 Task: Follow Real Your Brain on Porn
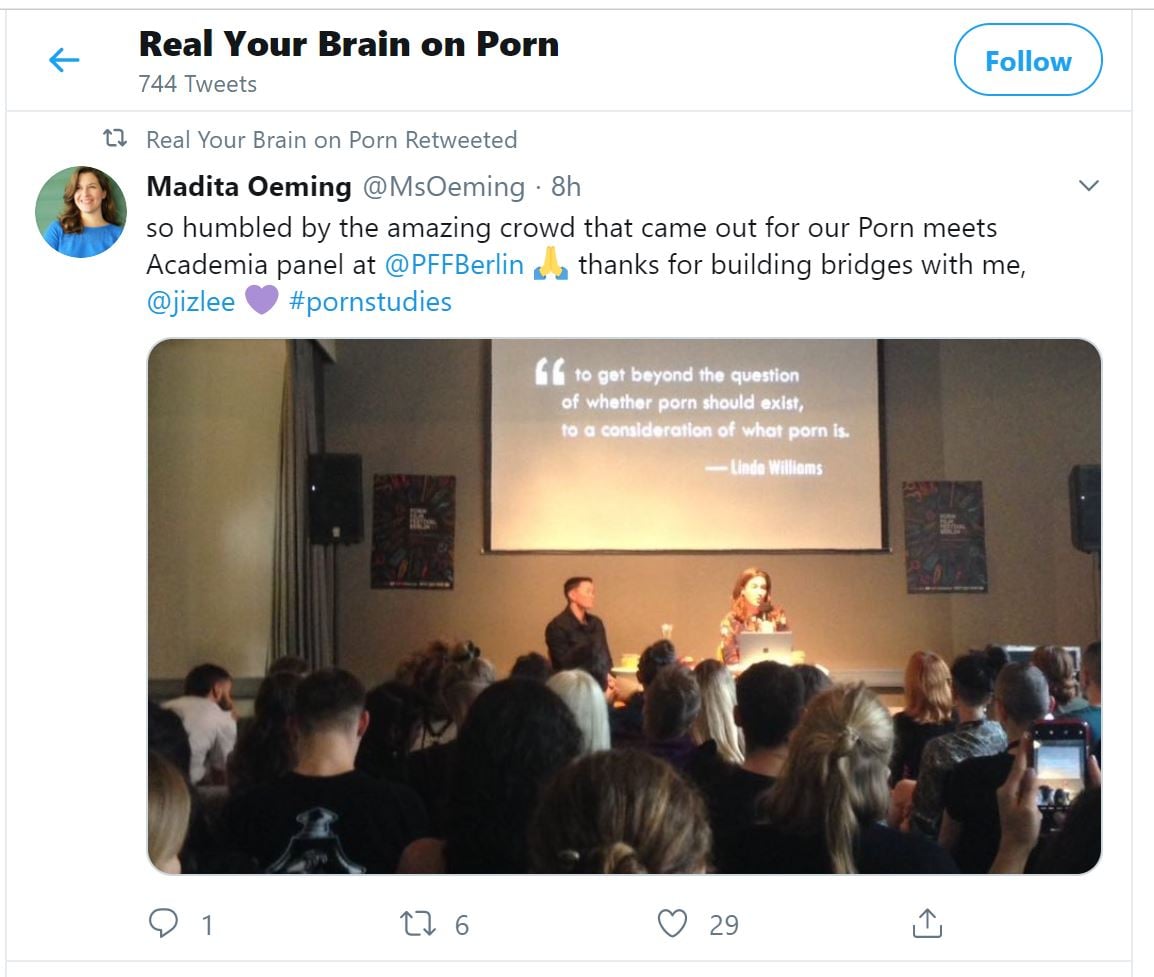pyautogui.click(x=1028, y=61)
